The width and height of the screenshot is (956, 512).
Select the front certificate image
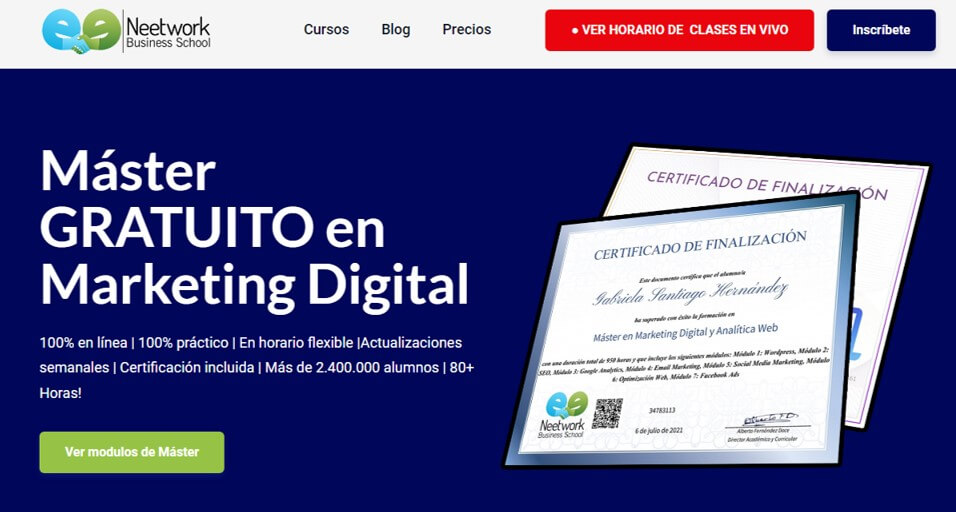click(x=680, y=332)
